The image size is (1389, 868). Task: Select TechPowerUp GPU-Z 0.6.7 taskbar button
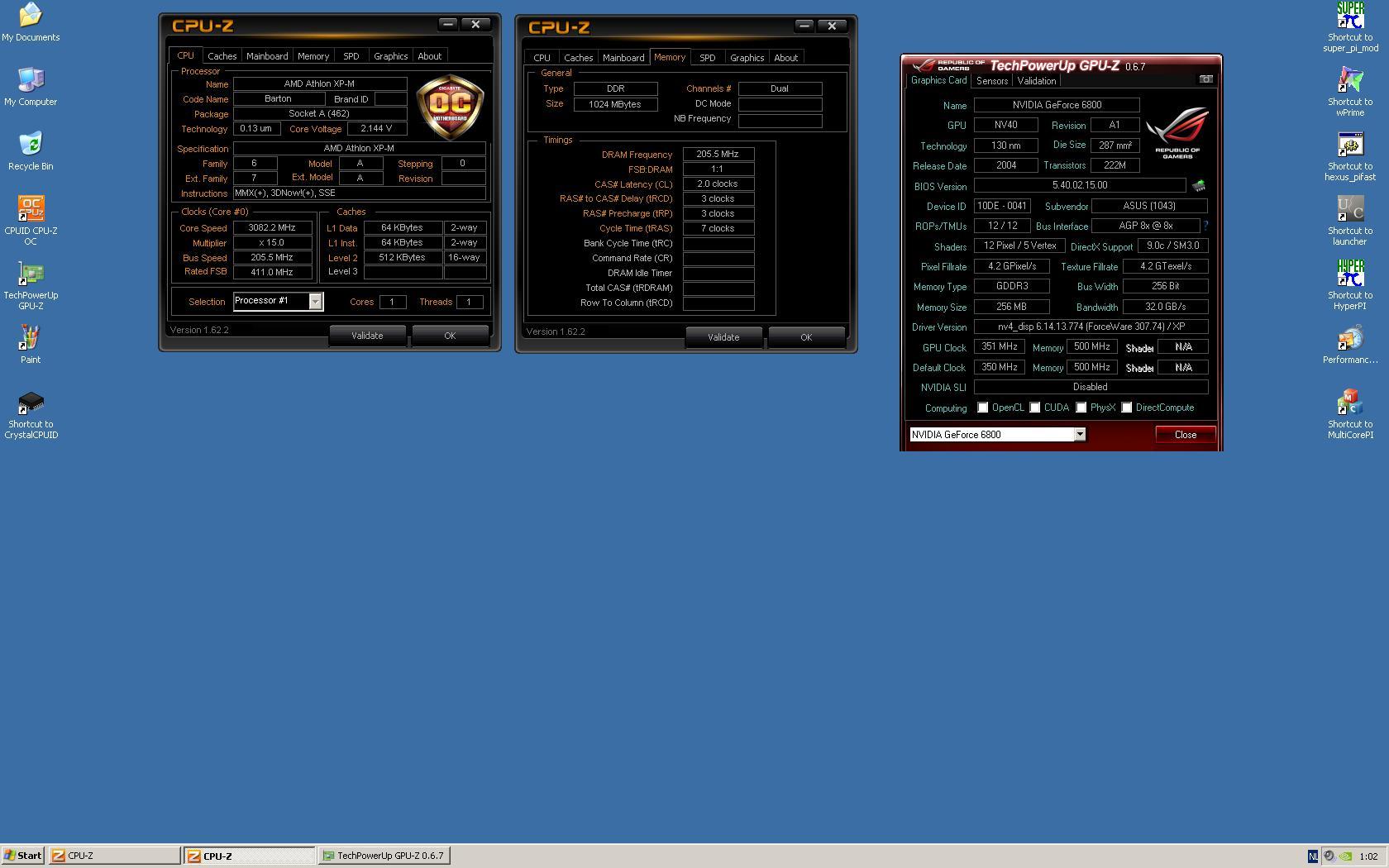[x=384, y=856]
